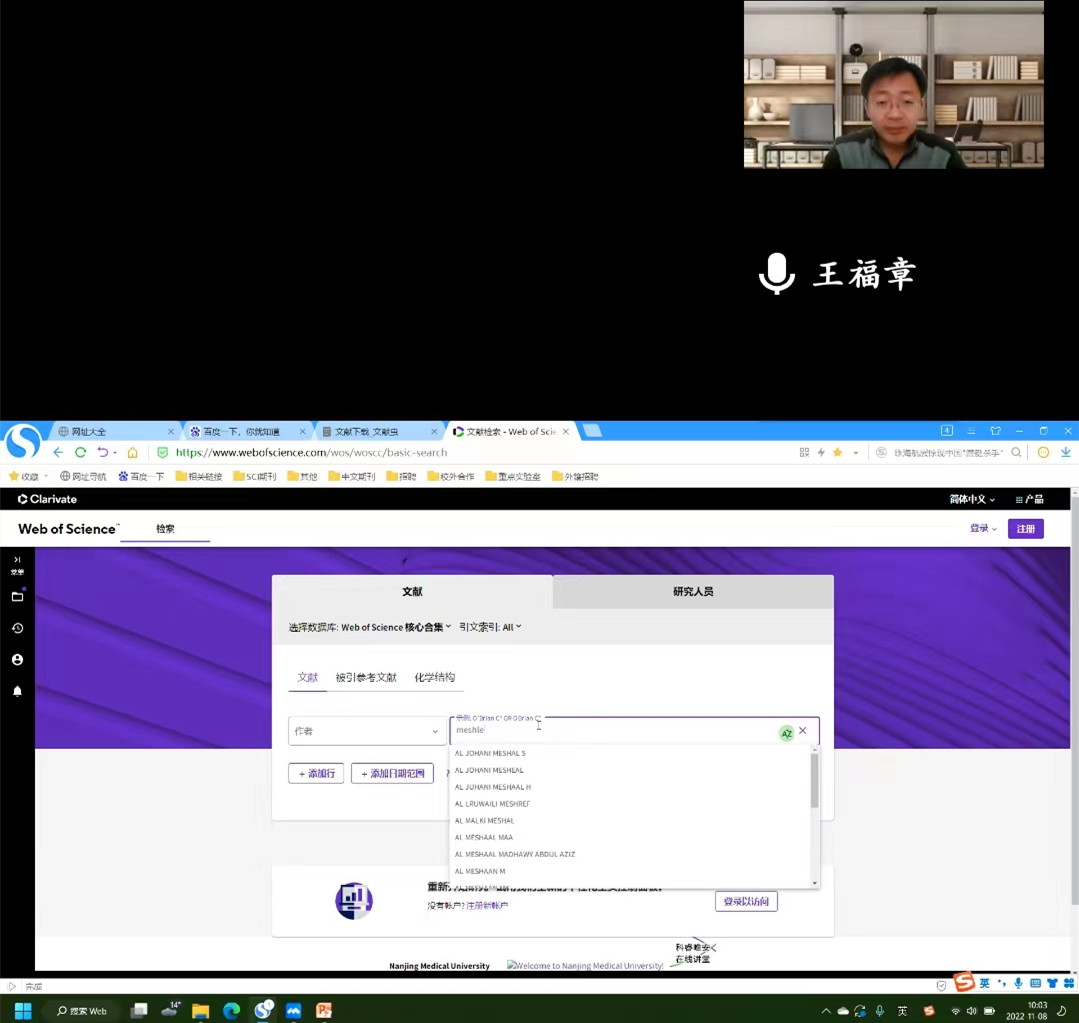The height and width of the screenshot is (1023, 1079).
Task: Switch to the 研究人员 tab
Action: (693, 592)
